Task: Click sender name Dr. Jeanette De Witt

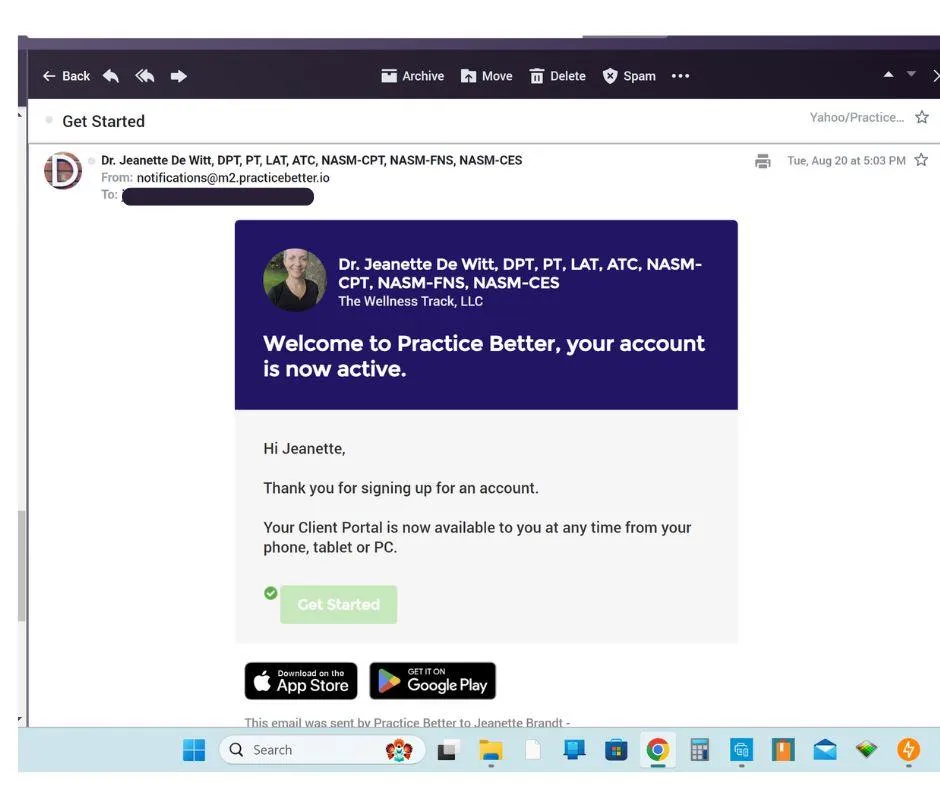Action: tap(311, 160)
